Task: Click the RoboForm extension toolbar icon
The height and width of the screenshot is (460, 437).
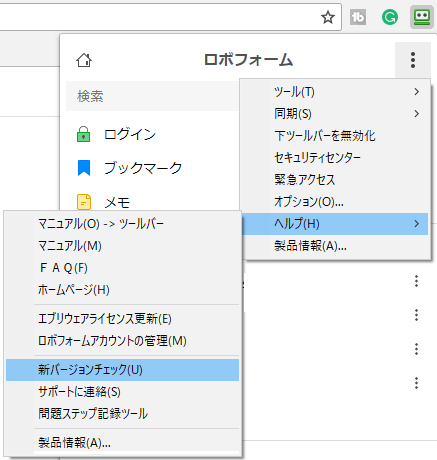Action: (x=422, y=17)
